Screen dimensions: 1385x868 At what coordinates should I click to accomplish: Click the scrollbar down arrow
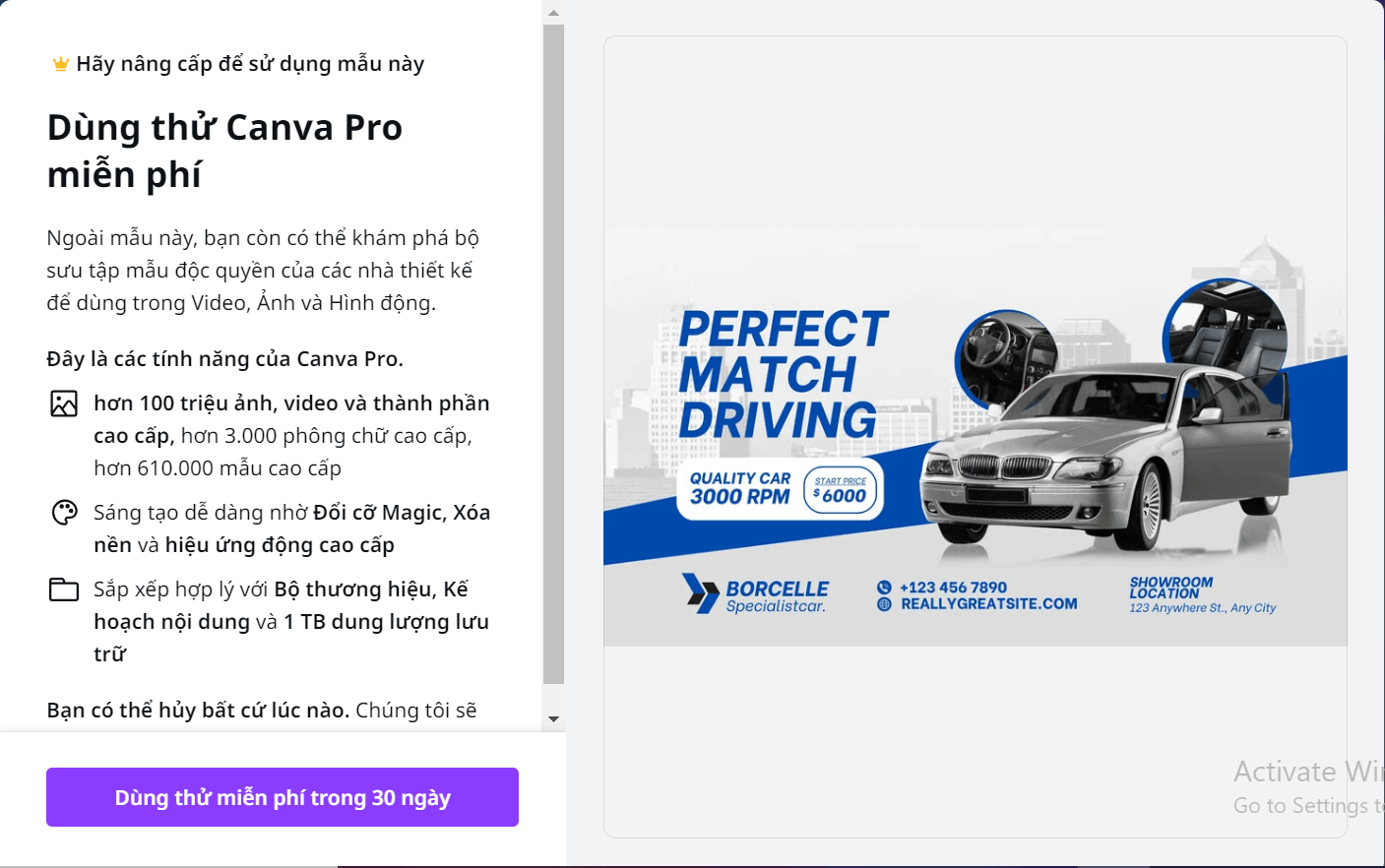pos(553,719)
